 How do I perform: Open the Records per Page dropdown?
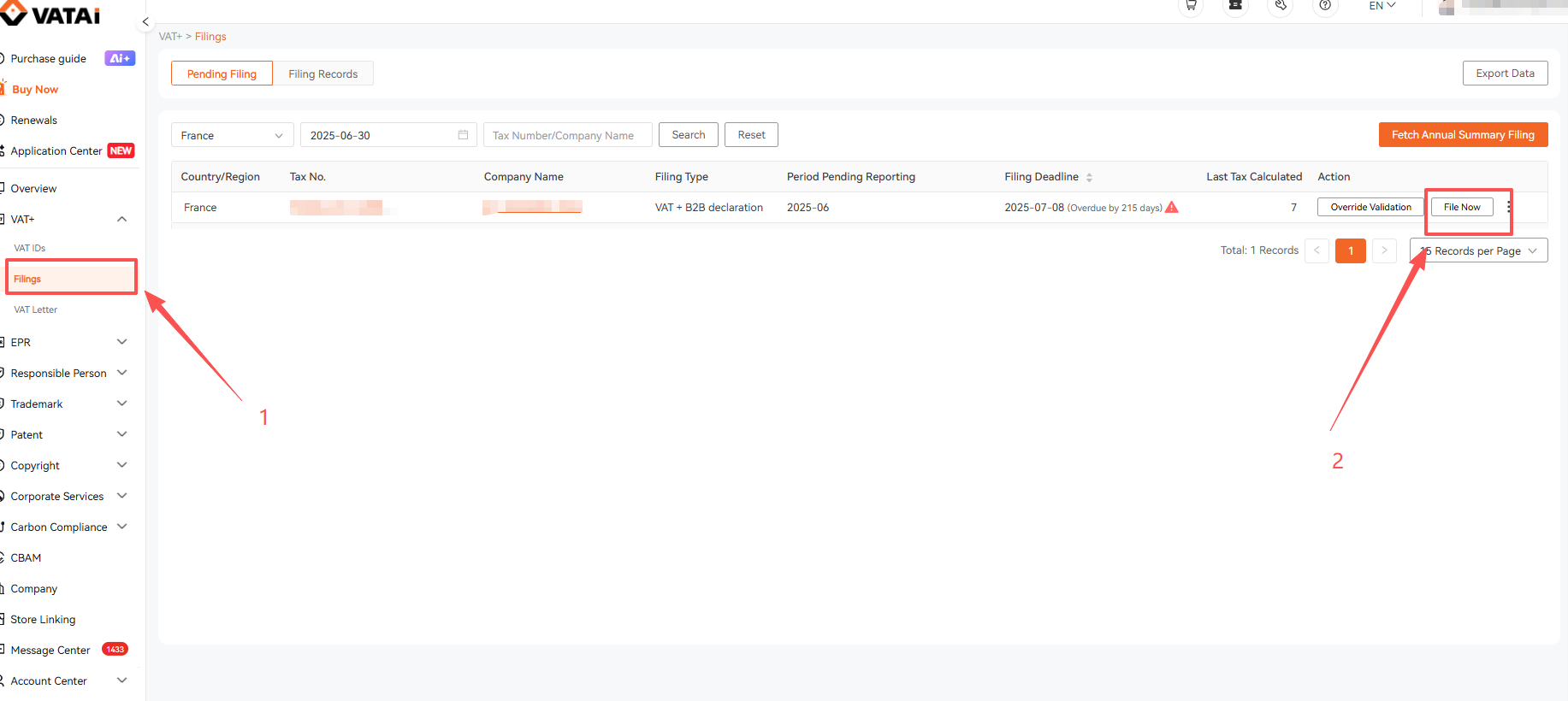[1479, 250]
